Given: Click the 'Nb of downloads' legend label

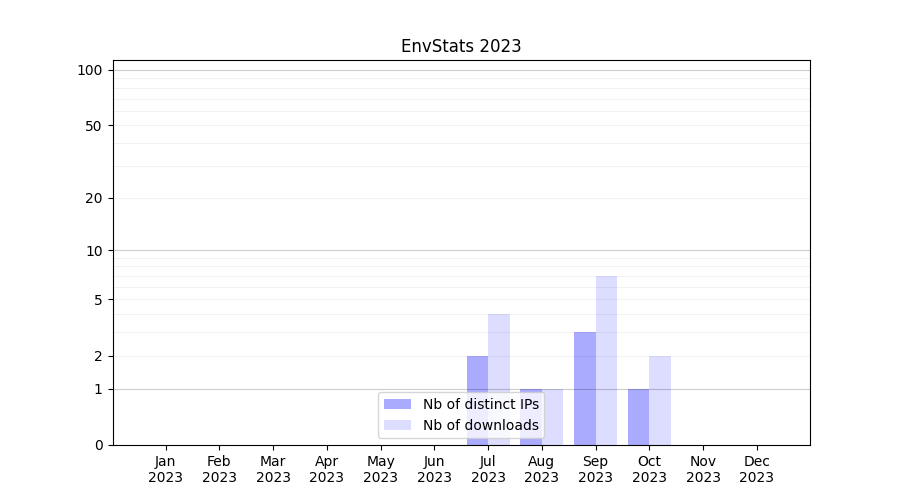Looking at the screenshot, I should pyautogui.click(x=480, y=425).
